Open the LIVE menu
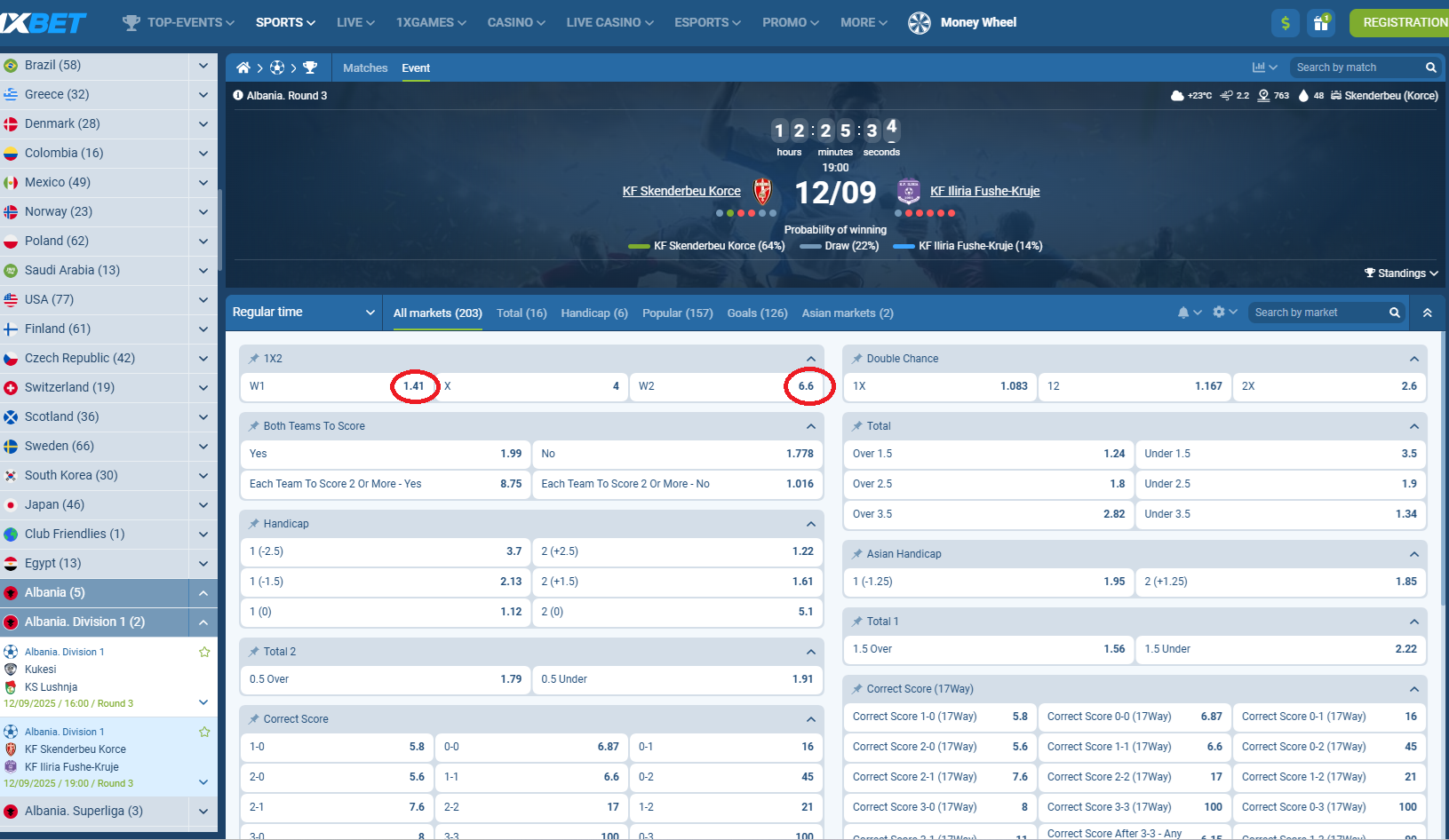The width and height of the screenshot is (1449, 840). point(355,22)
